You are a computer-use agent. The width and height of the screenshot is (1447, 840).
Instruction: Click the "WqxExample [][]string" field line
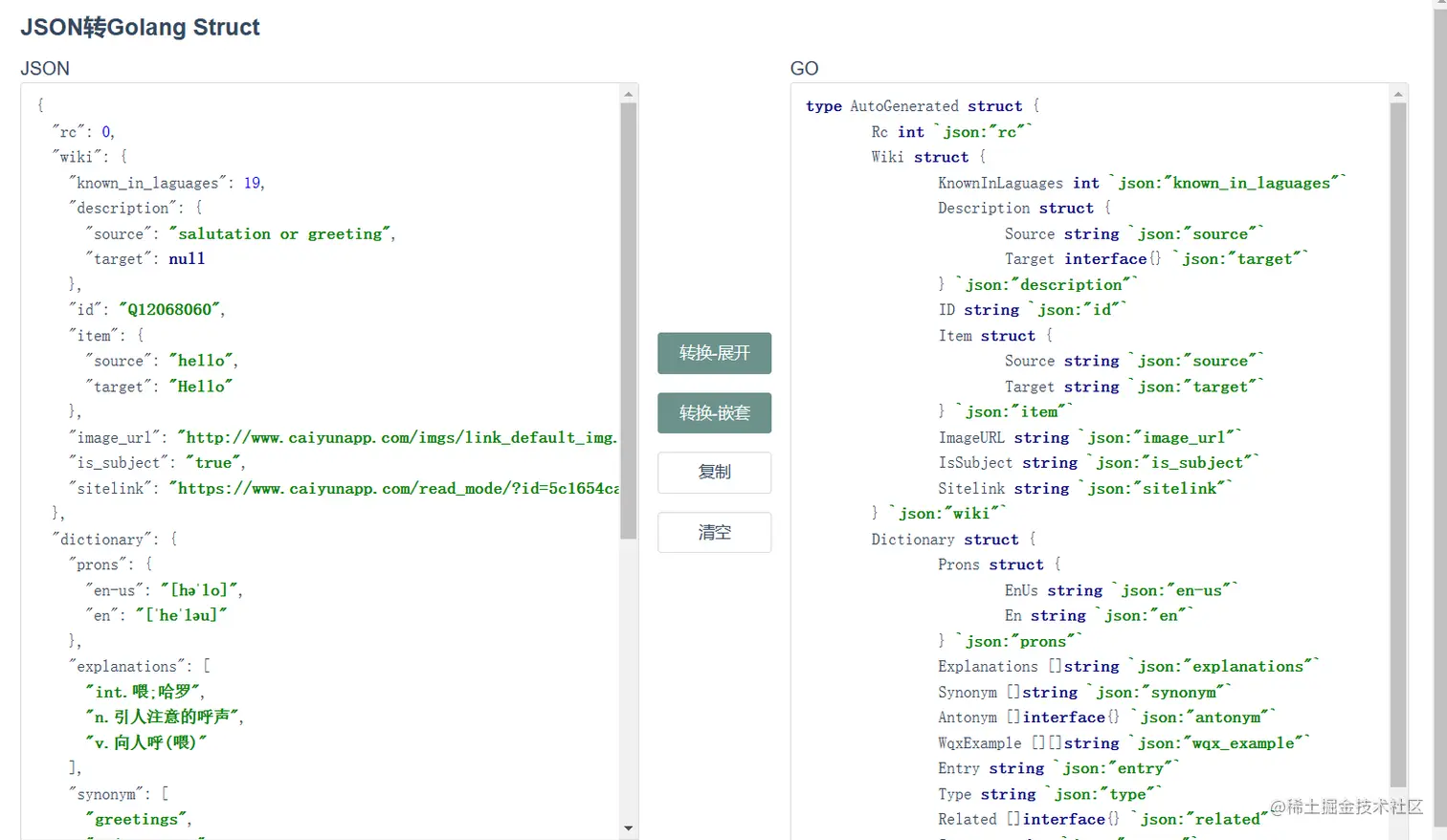click(x=1124, y=742)
